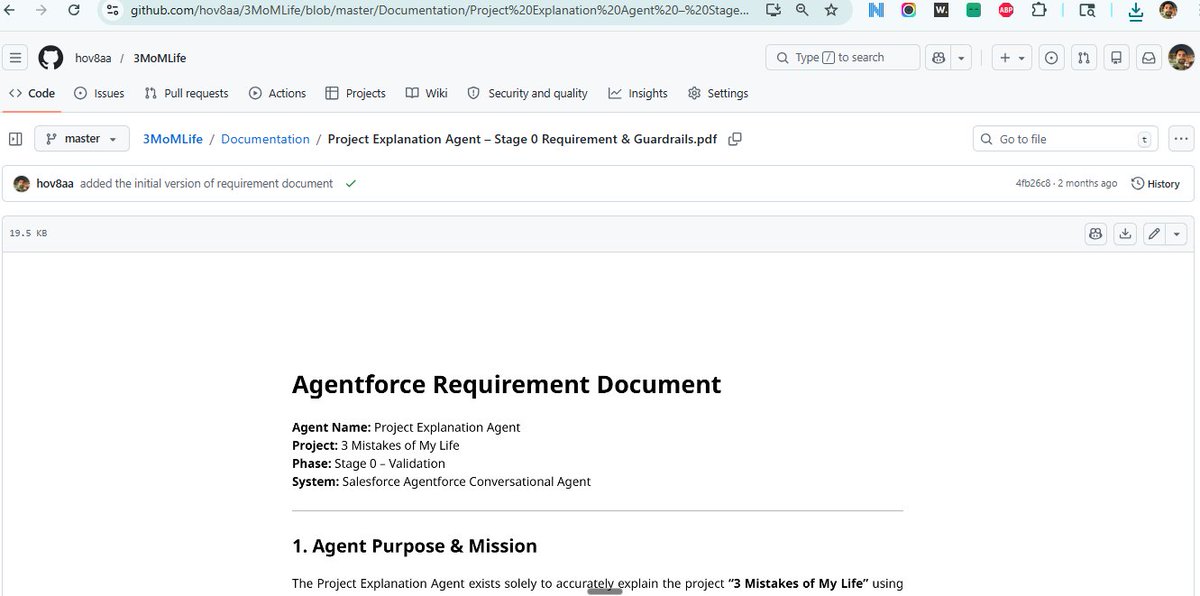Open commit hash 4fb26c8
The image size is (1200, 596).
pyautogui.click(x=1033, y=184)
